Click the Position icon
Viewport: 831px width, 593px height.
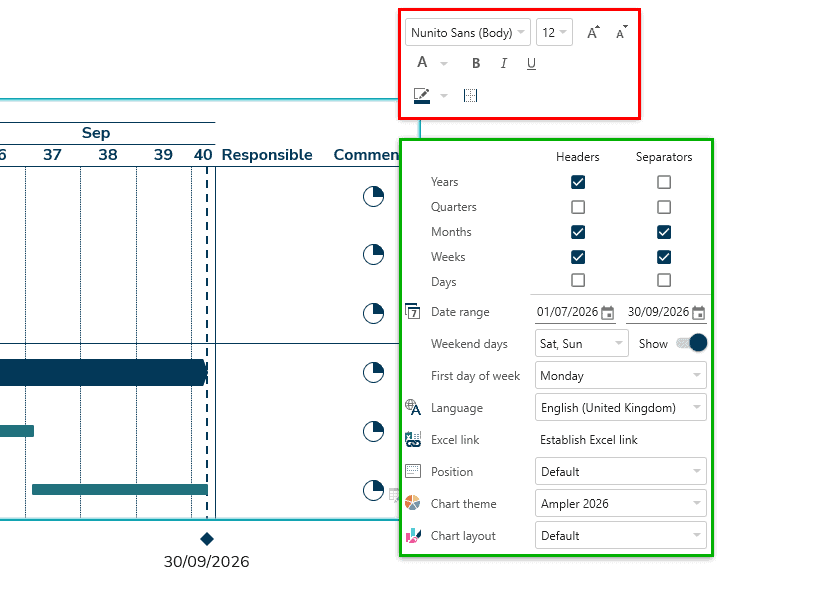click(413, 471)
